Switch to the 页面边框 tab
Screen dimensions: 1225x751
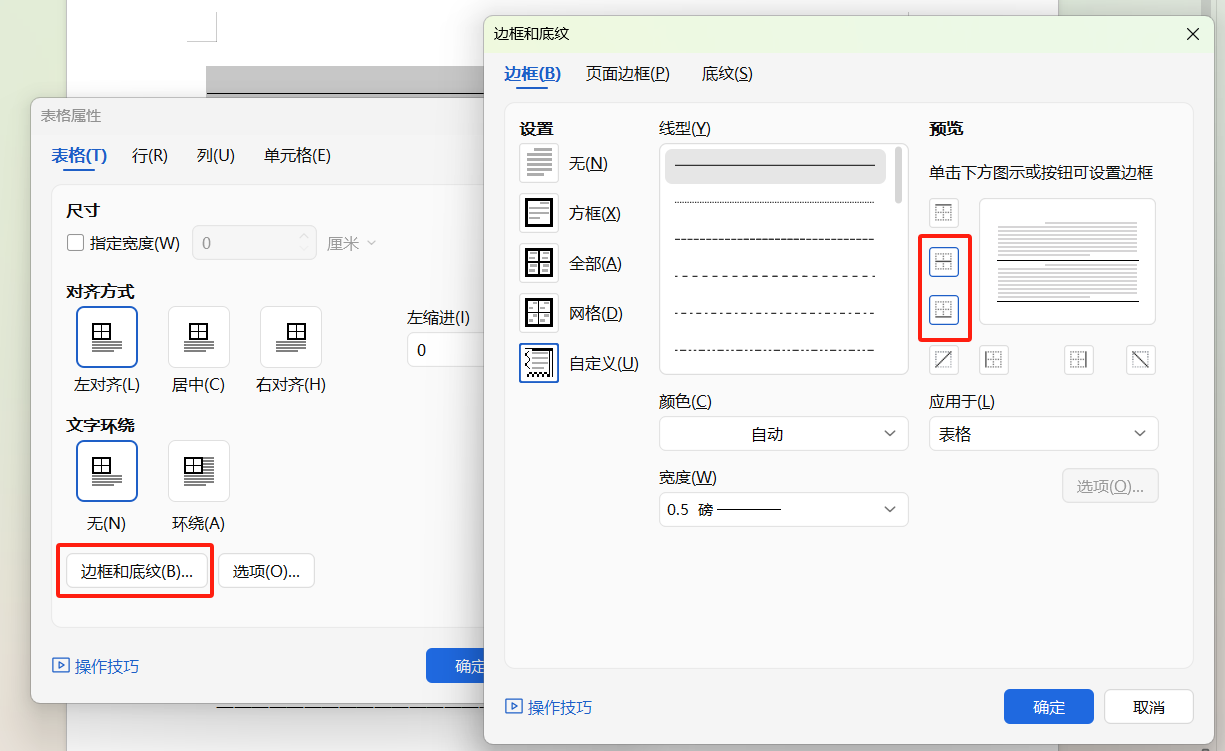[628, 73]
